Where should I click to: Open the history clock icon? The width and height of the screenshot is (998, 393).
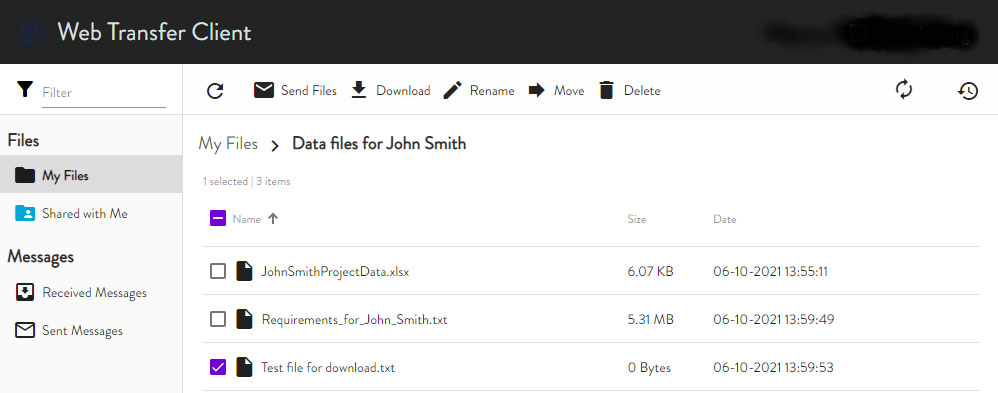(x=967, y=91)
